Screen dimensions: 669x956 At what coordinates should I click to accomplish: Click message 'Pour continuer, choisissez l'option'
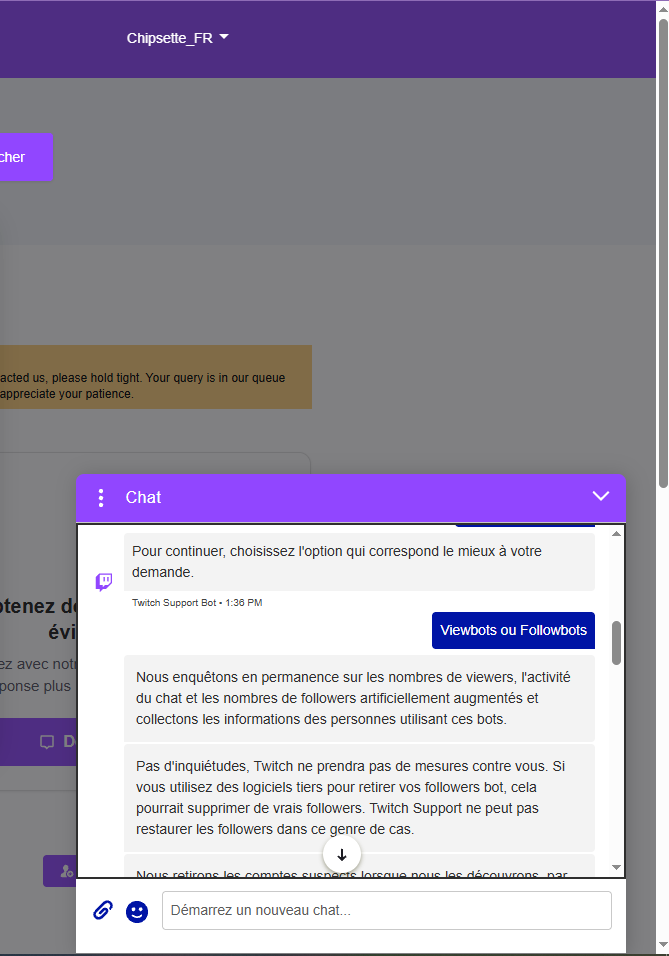[359, 562]
